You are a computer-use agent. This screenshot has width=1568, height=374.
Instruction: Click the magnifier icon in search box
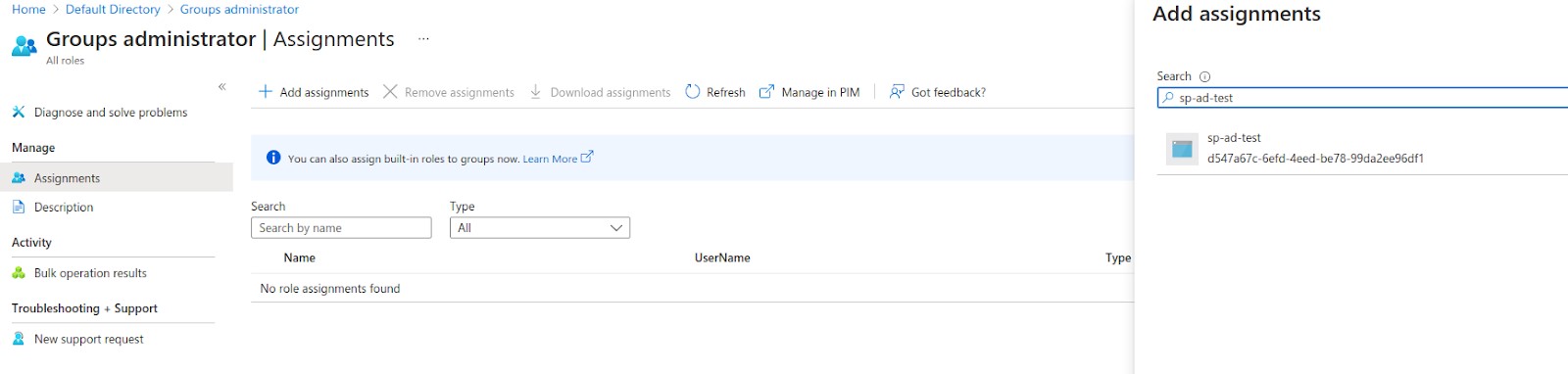[1168, 98]
